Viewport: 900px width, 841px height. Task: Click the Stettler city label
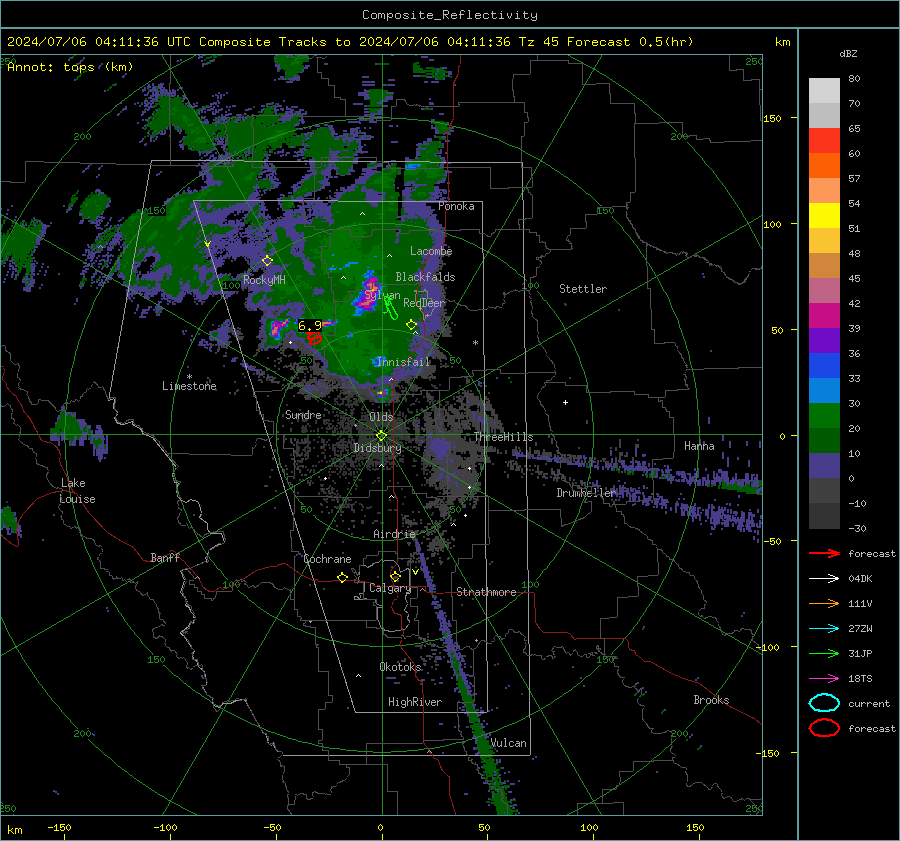(x=583, y=289)
